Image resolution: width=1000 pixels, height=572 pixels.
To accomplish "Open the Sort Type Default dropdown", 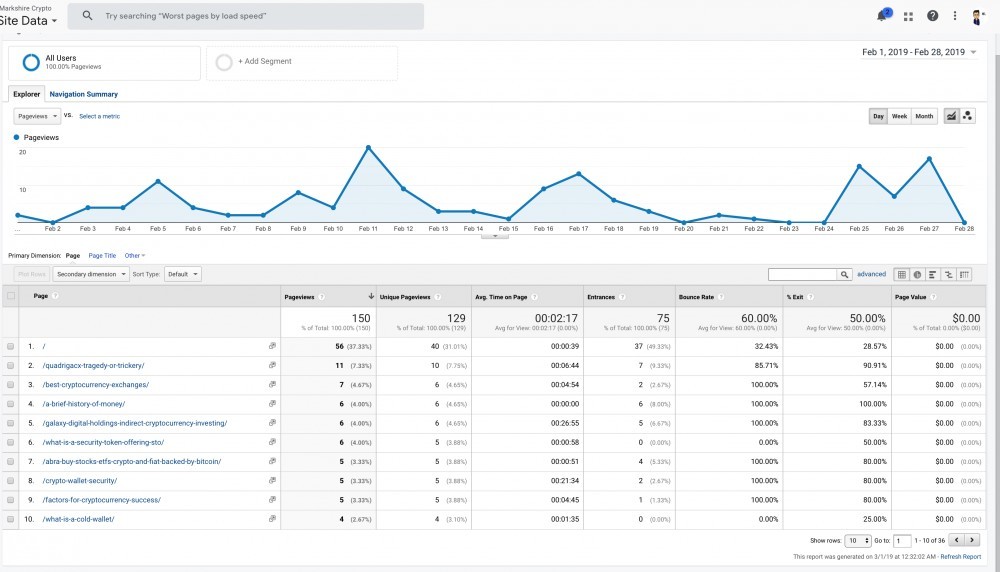I will tap(182, 274).
